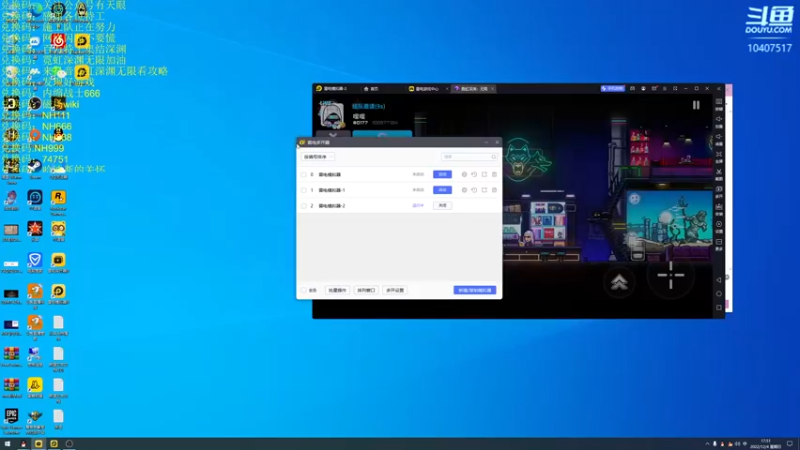Click the player avatar in game invite
The height and width of the screenshot is (450, 800).
(x=332, y=115)
